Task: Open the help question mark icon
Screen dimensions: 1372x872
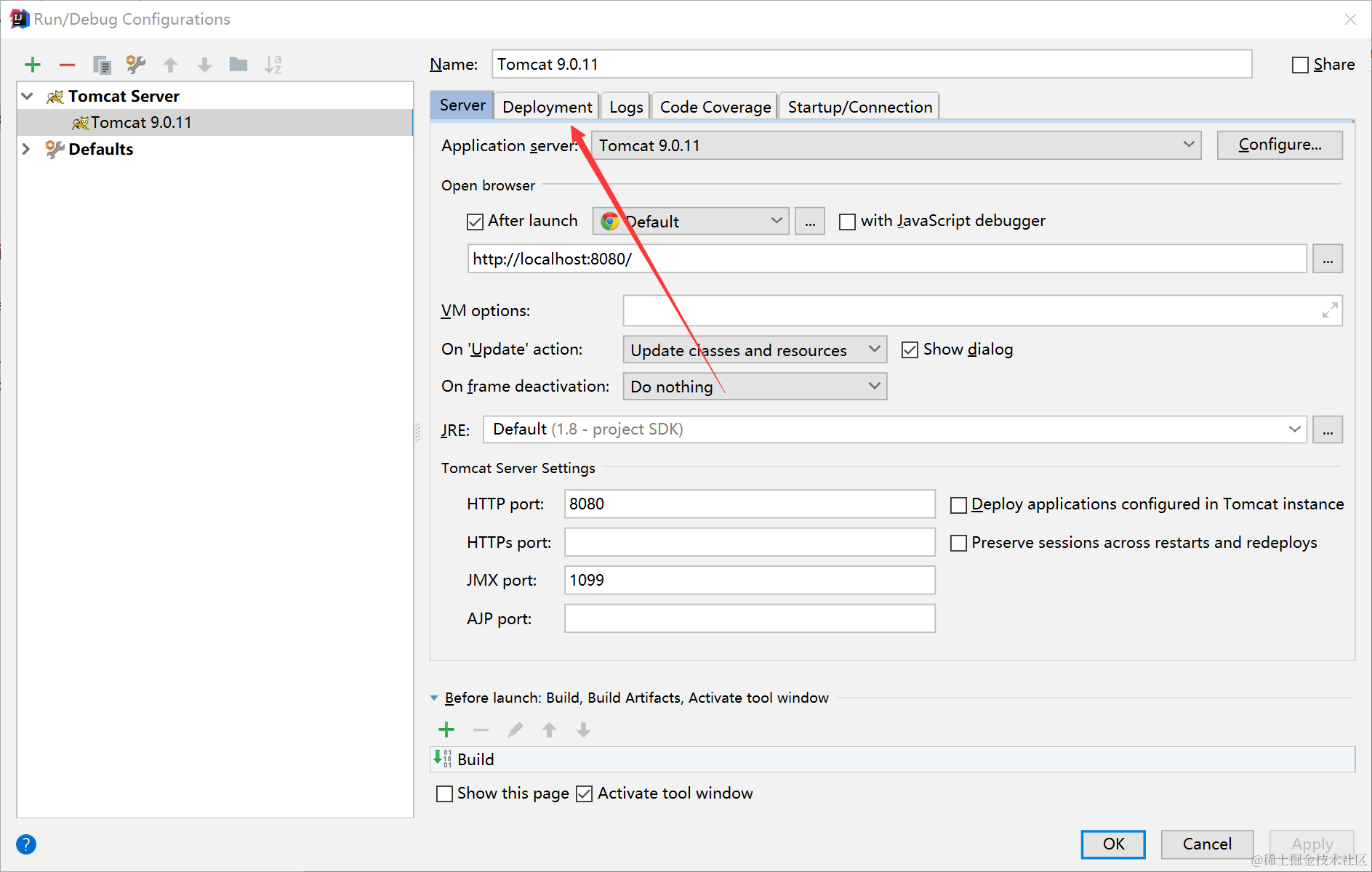Action: point(26,844)
